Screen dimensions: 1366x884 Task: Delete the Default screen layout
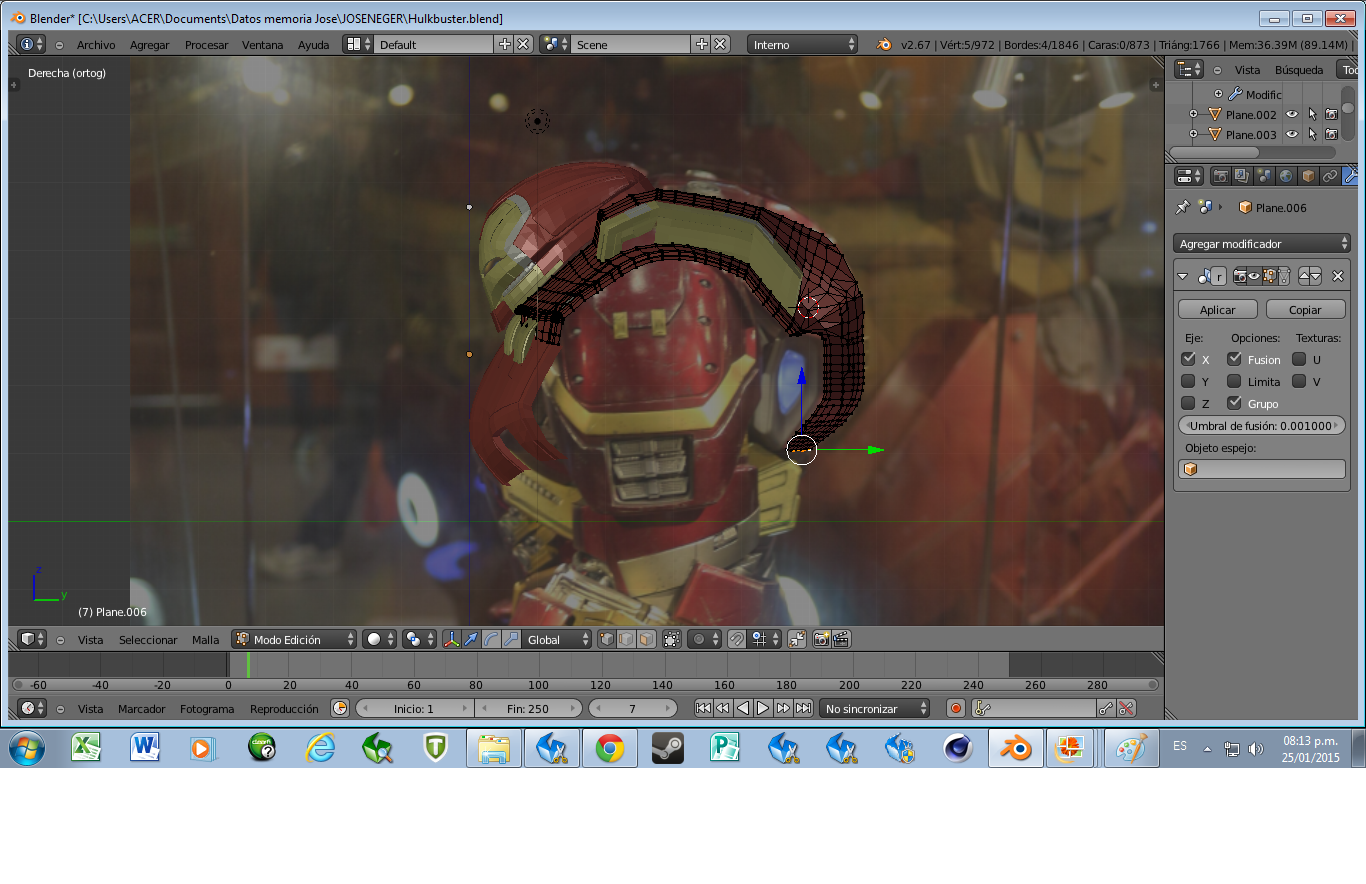(523, 45)
